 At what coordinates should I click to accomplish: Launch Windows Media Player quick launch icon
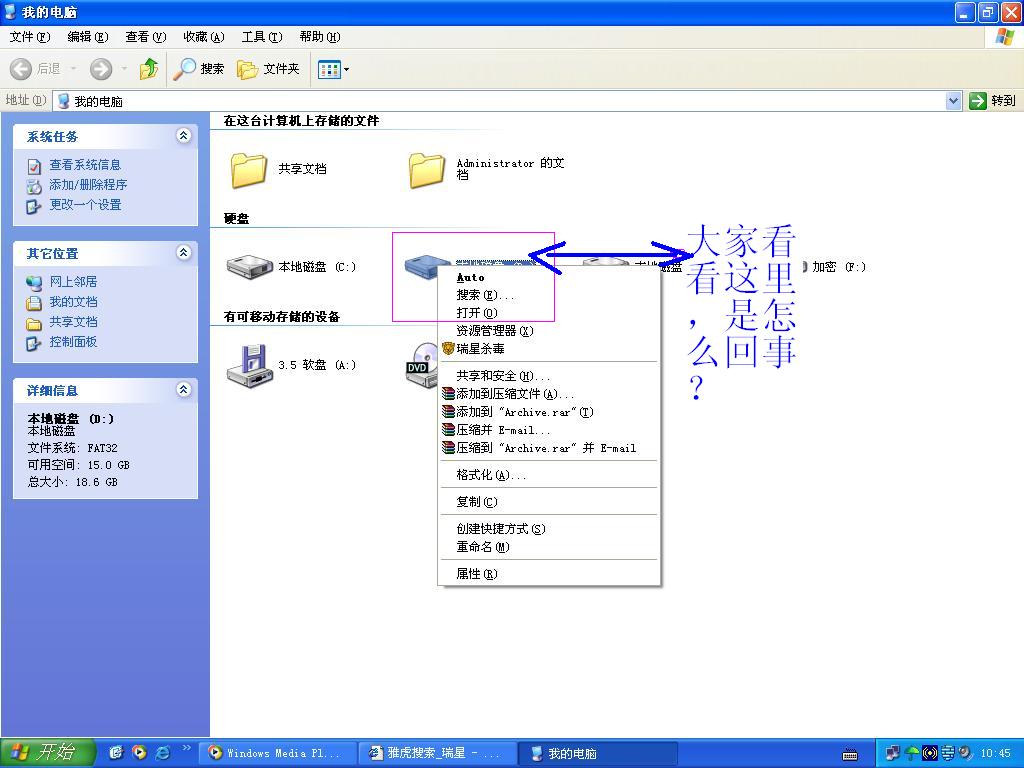point(139,753)
